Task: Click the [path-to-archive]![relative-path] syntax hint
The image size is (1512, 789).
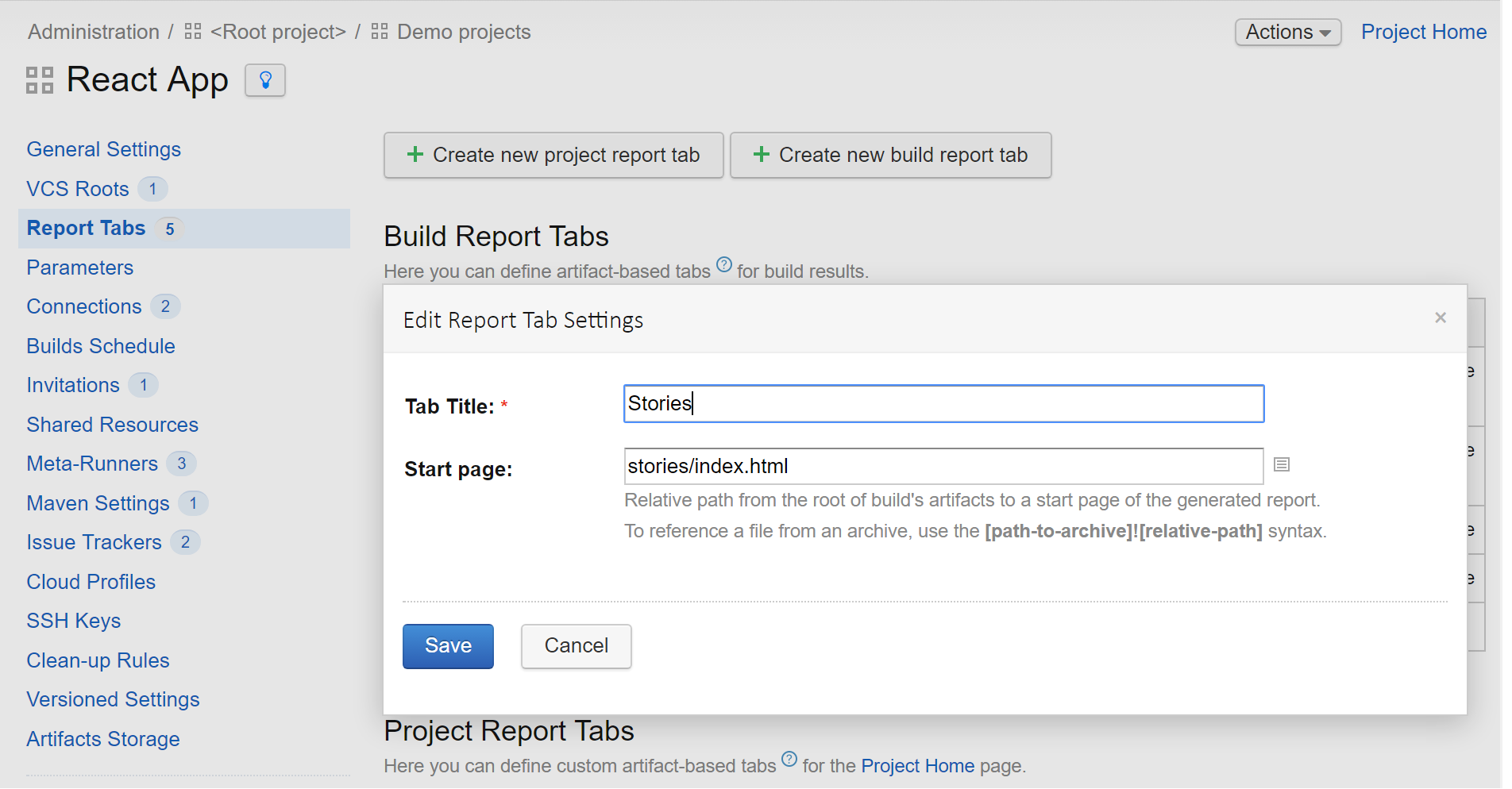Action: pos(1124,531)
